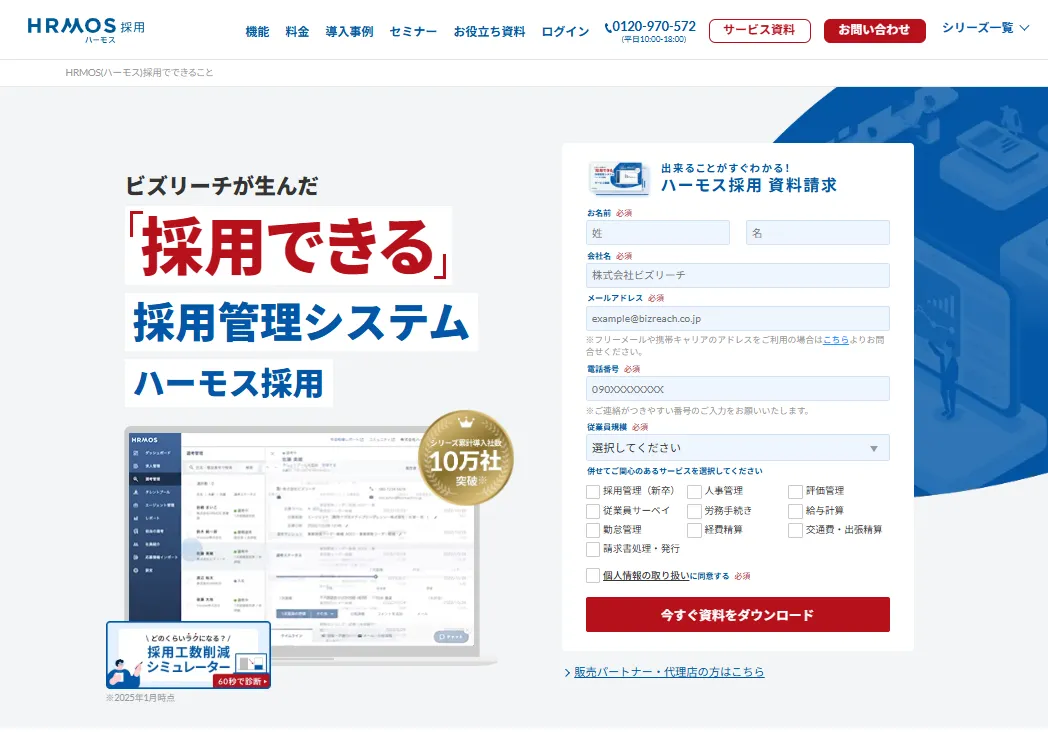Expand the シリーズ一覧 dropdown
1048x732 pixels.
click(x=985, y=28)
